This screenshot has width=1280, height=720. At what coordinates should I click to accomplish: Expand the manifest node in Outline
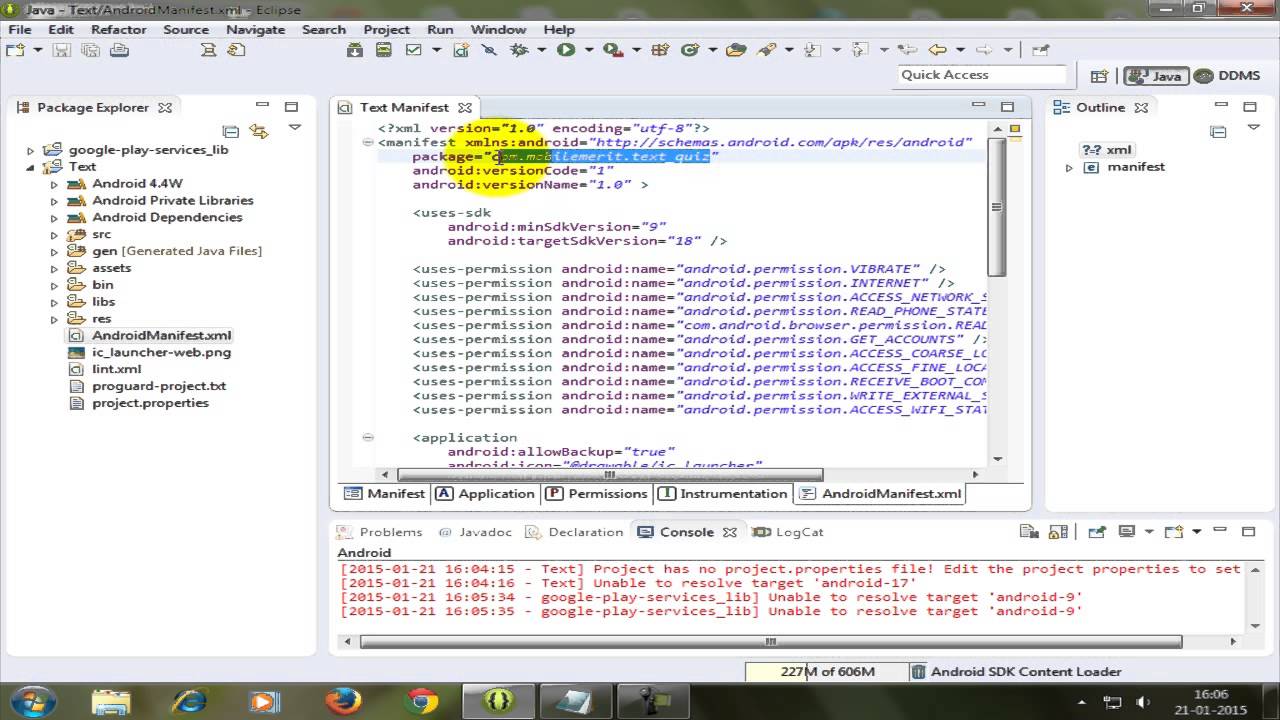coord(1069,168)
